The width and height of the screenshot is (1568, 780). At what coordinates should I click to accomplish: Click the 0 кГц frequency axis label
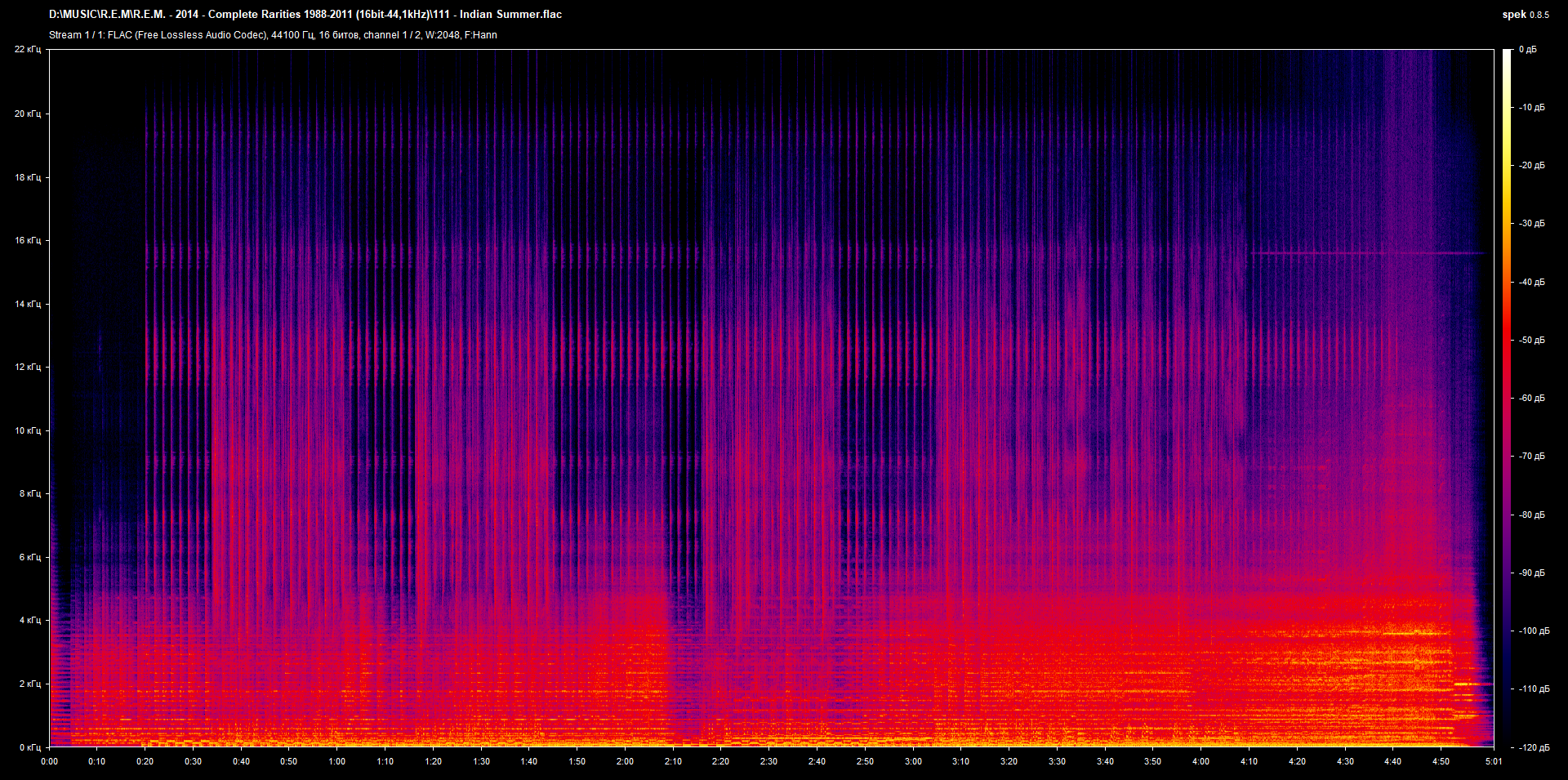click(x=29, y=747)
